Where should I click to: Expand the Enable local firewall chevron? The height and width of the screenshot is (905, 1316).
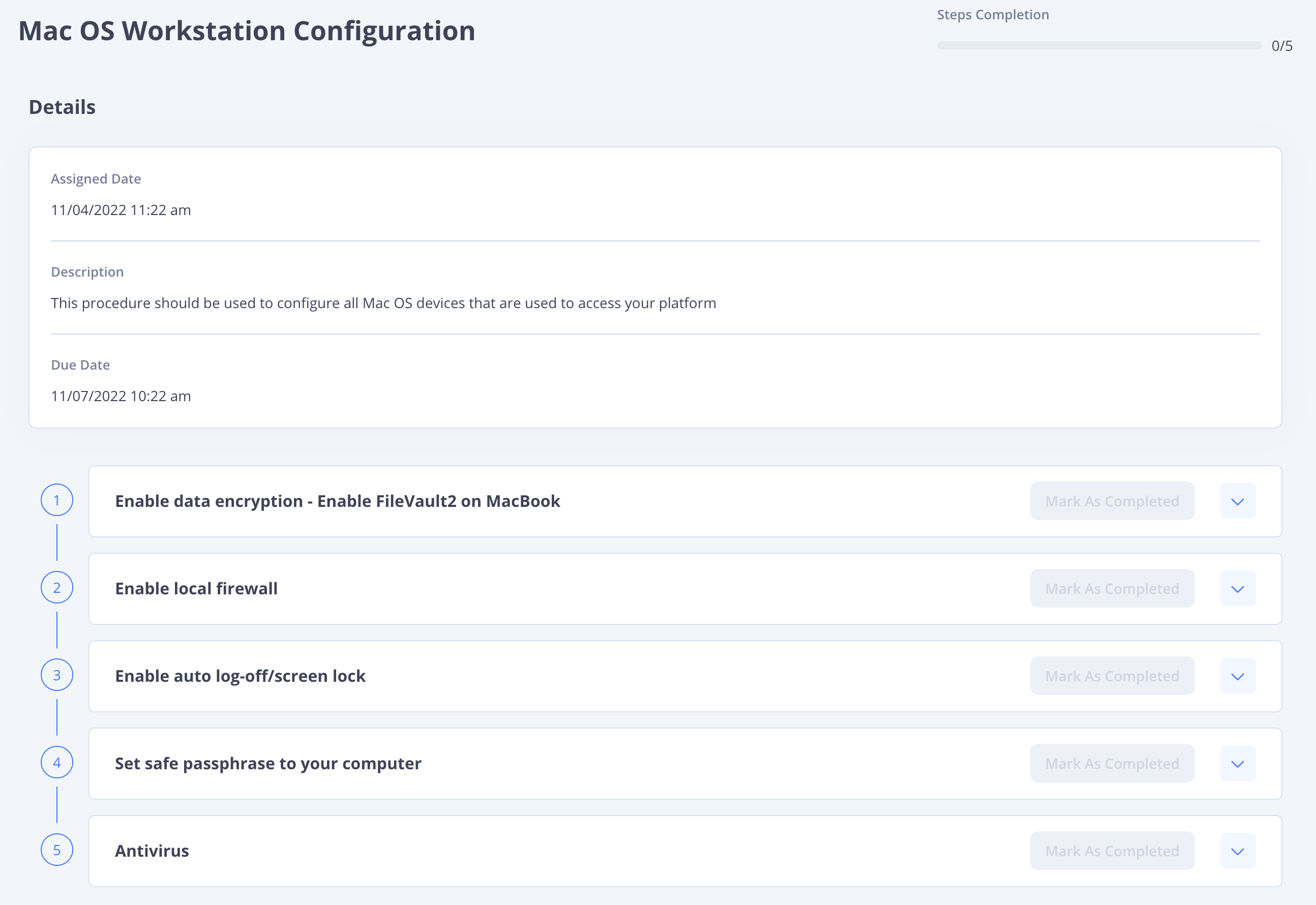1238,589
